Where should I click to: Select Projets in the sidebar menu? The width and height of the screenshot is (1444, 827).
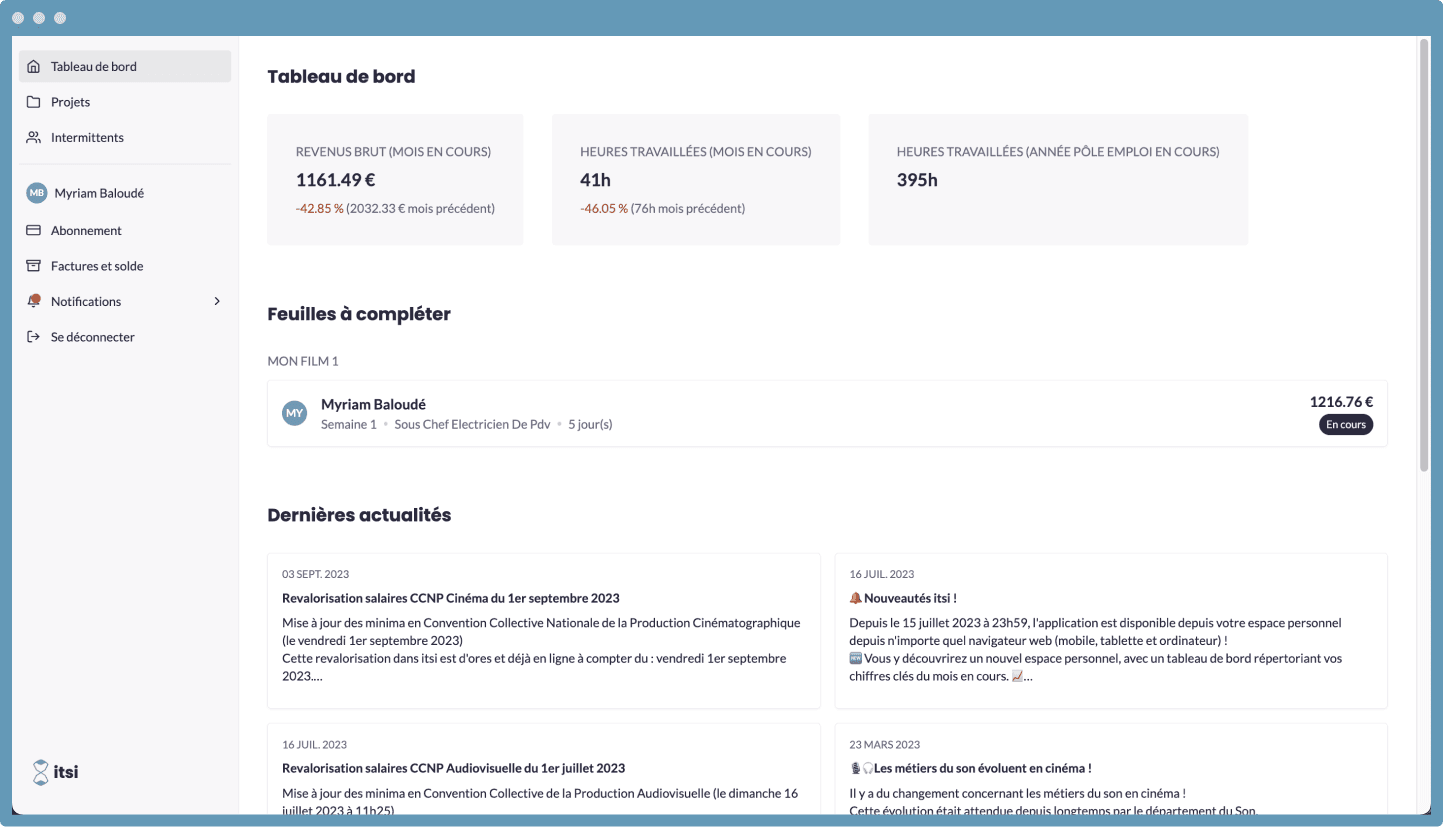(70, 101)
